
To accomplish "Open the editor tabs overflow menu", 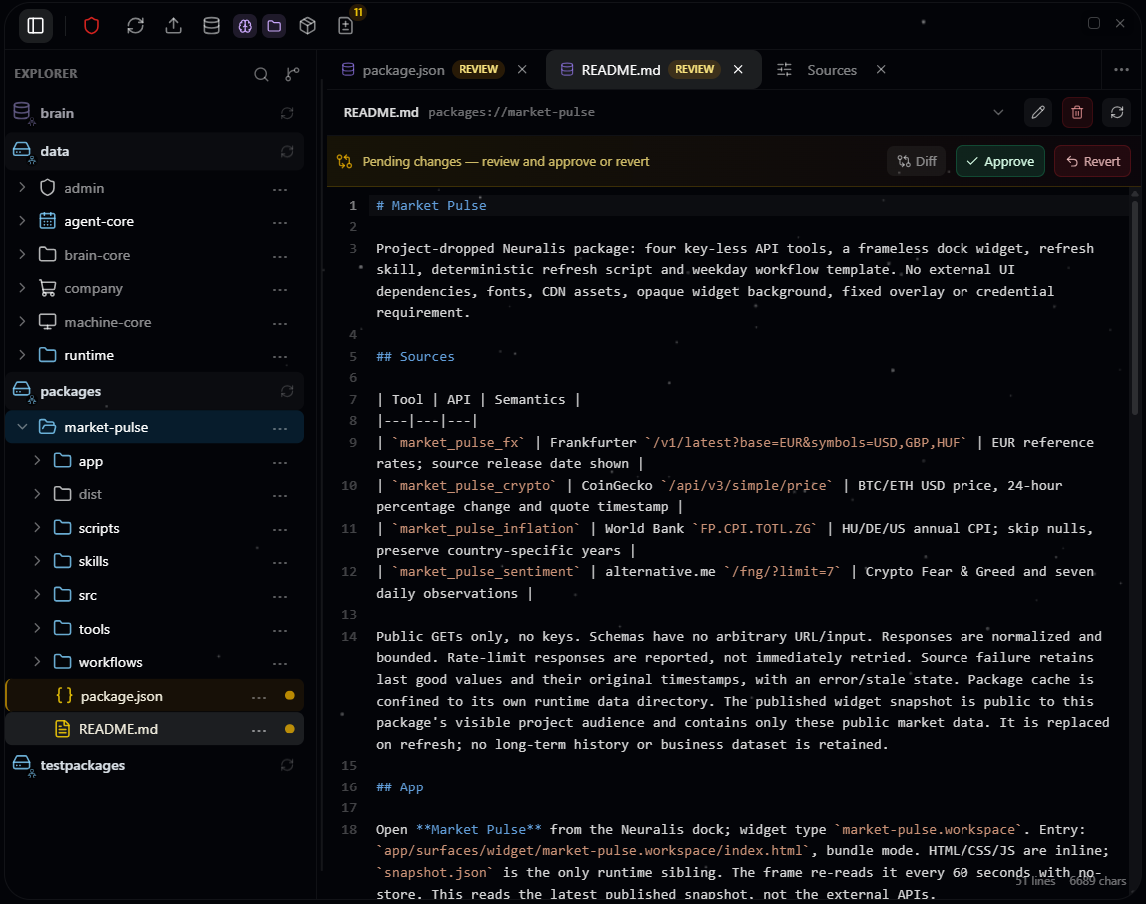I will click(1121, 69).
